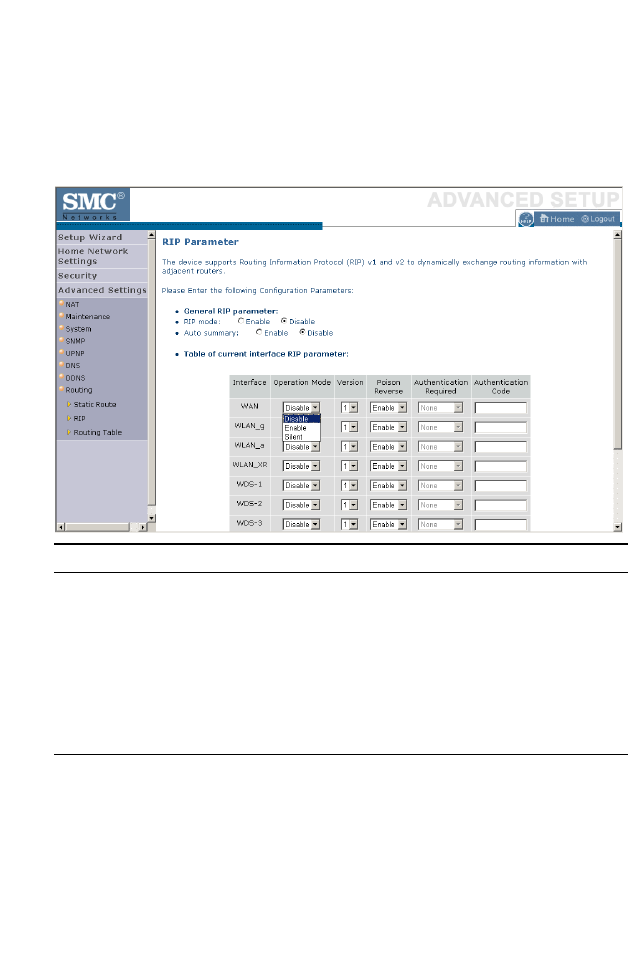The height and width of the screenshot is (972, 630).
Task: Open WLAN_XR Version dropdown
Action: tap(350, 466)
